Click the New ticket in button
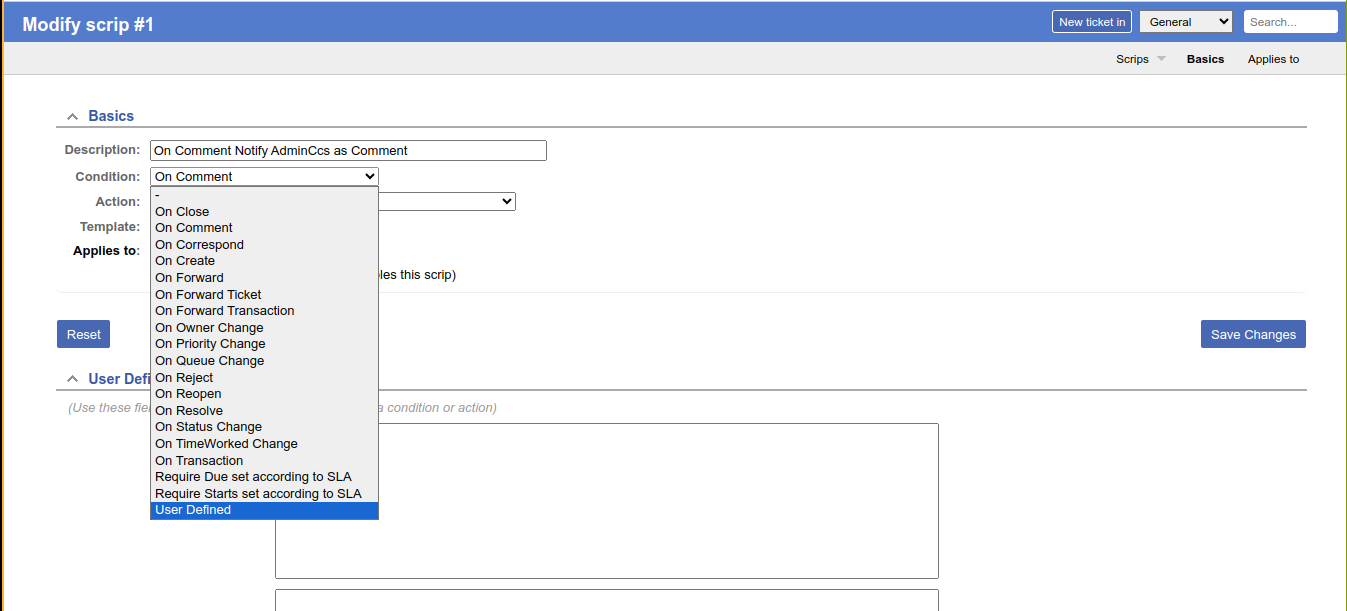Image resolution: width=1347 pixels, height=611 pixels. tap(1091, 22)
